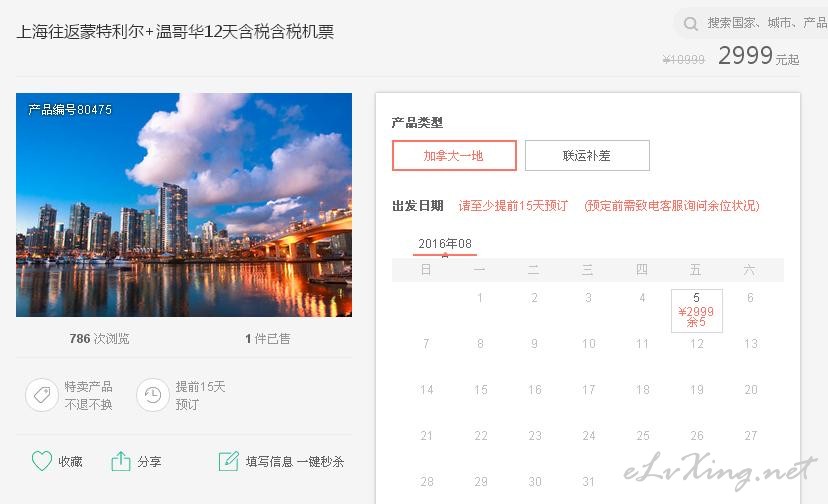Select 加拿大一地 product type
Screen dimensions: 828x504
(x=454, y=155)
